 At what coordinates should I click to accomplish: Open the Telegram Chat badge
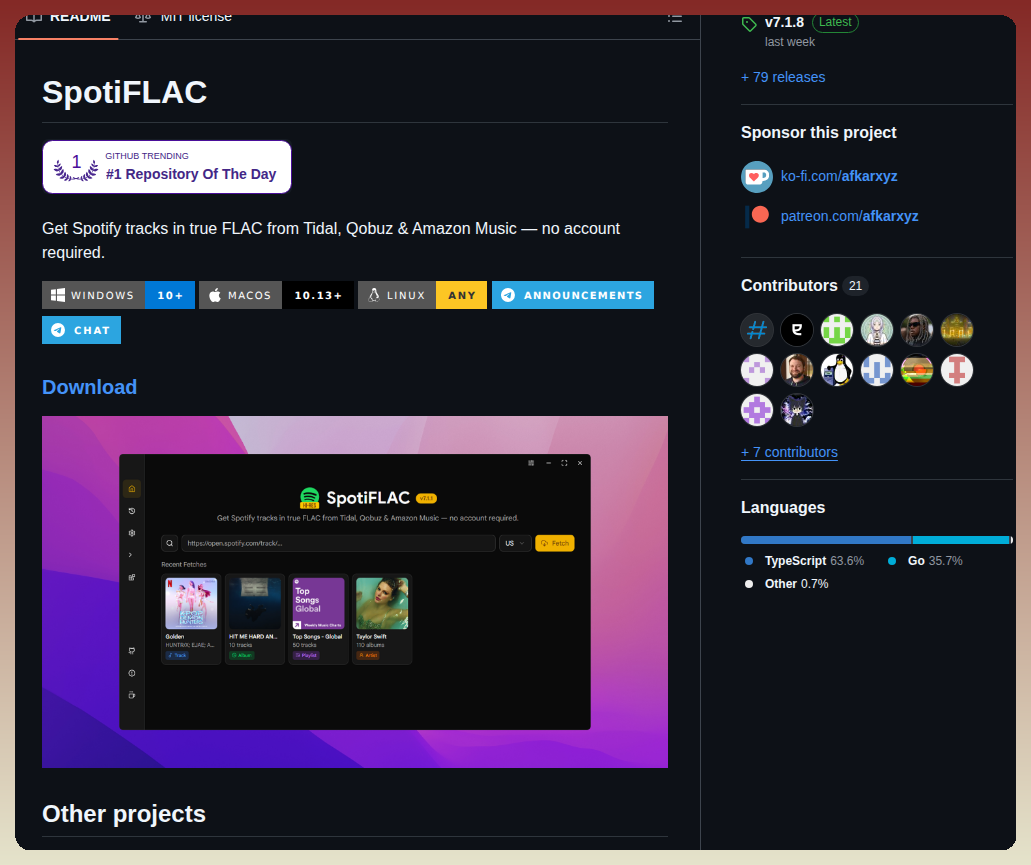tap(82, 330)
